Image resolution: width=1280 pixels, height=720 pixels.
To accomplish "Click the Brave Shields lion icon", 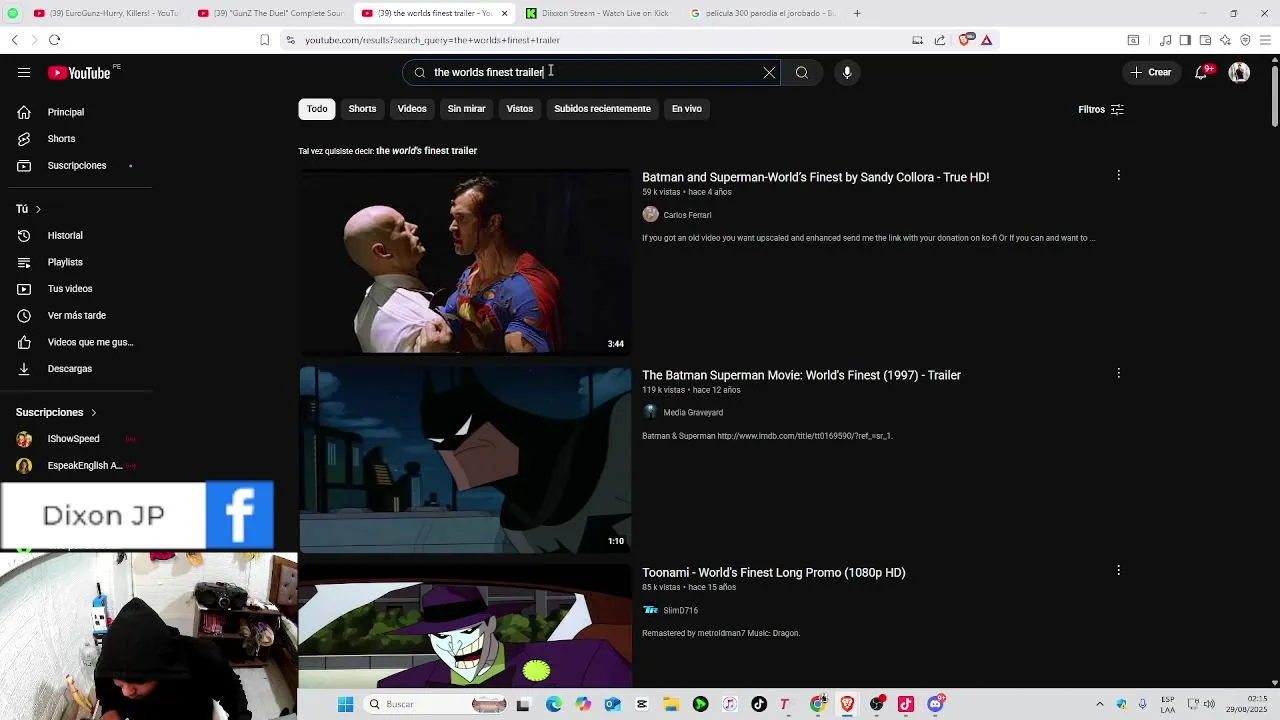I will click(x=965, y=40).
